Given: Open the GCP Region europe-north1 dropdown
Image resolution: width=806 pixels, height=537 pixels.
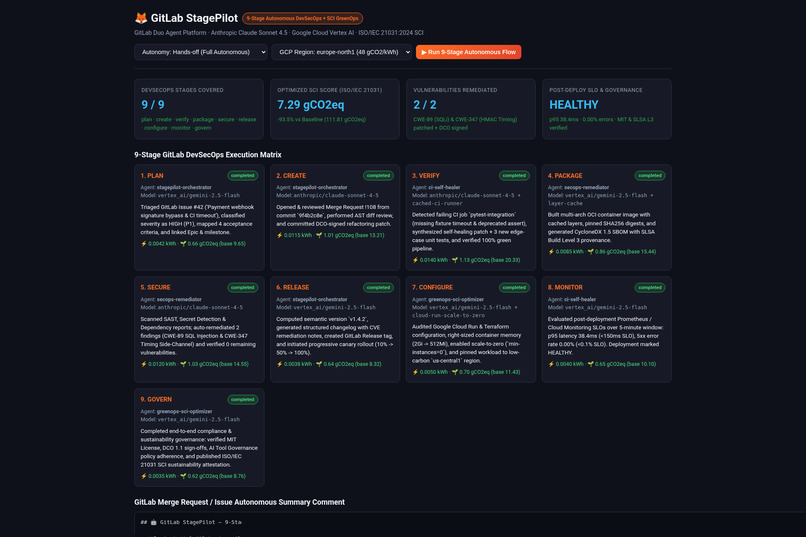Looking at the screenshot, I should pos(341,52).
